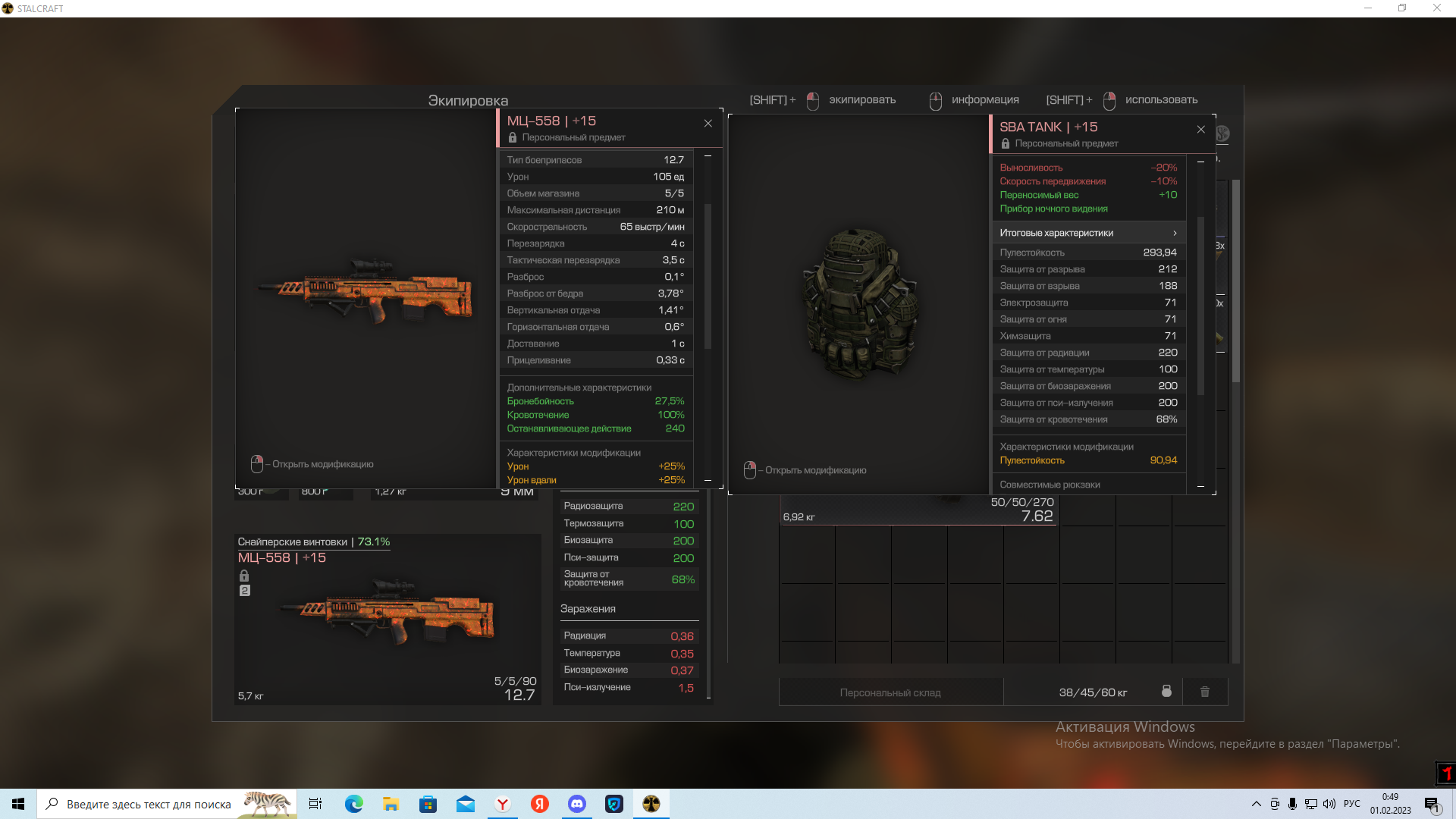
Task: Open the red Yandex icon on taskbar
Action: click(x=539, y=804)
